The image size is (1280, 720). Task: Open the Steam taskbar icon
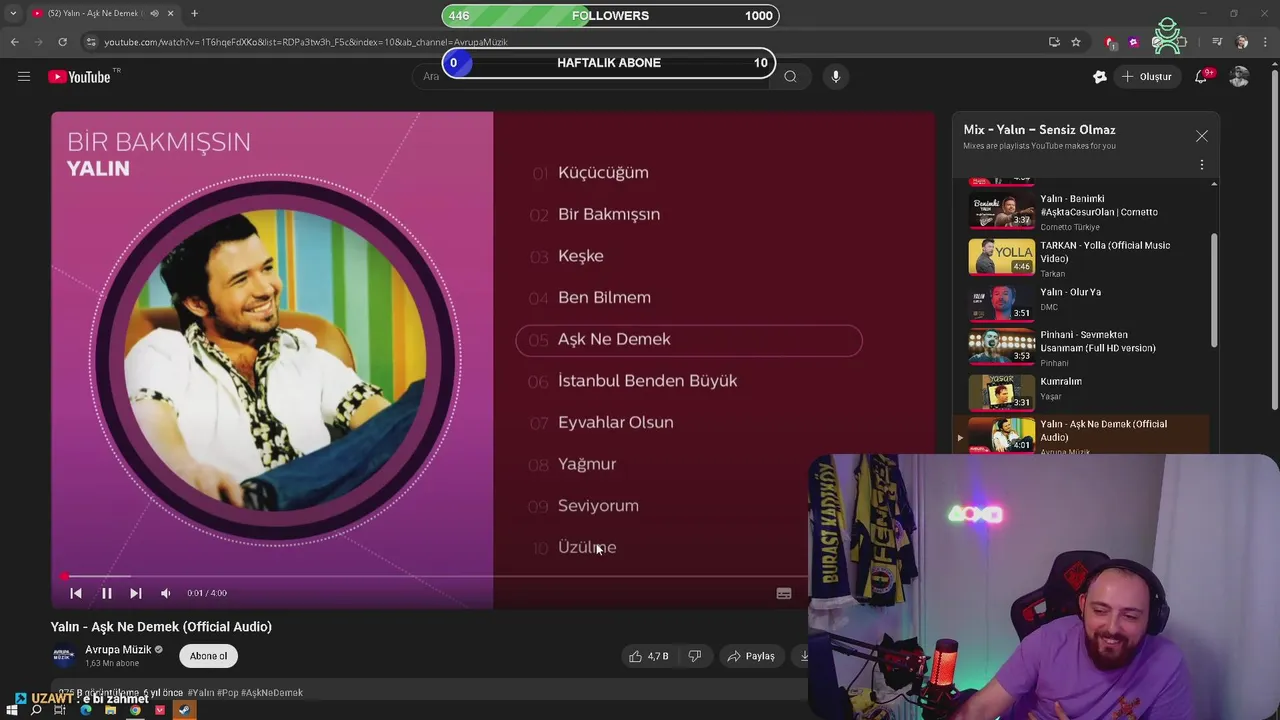pyautogui.click(x=184, y=710)
